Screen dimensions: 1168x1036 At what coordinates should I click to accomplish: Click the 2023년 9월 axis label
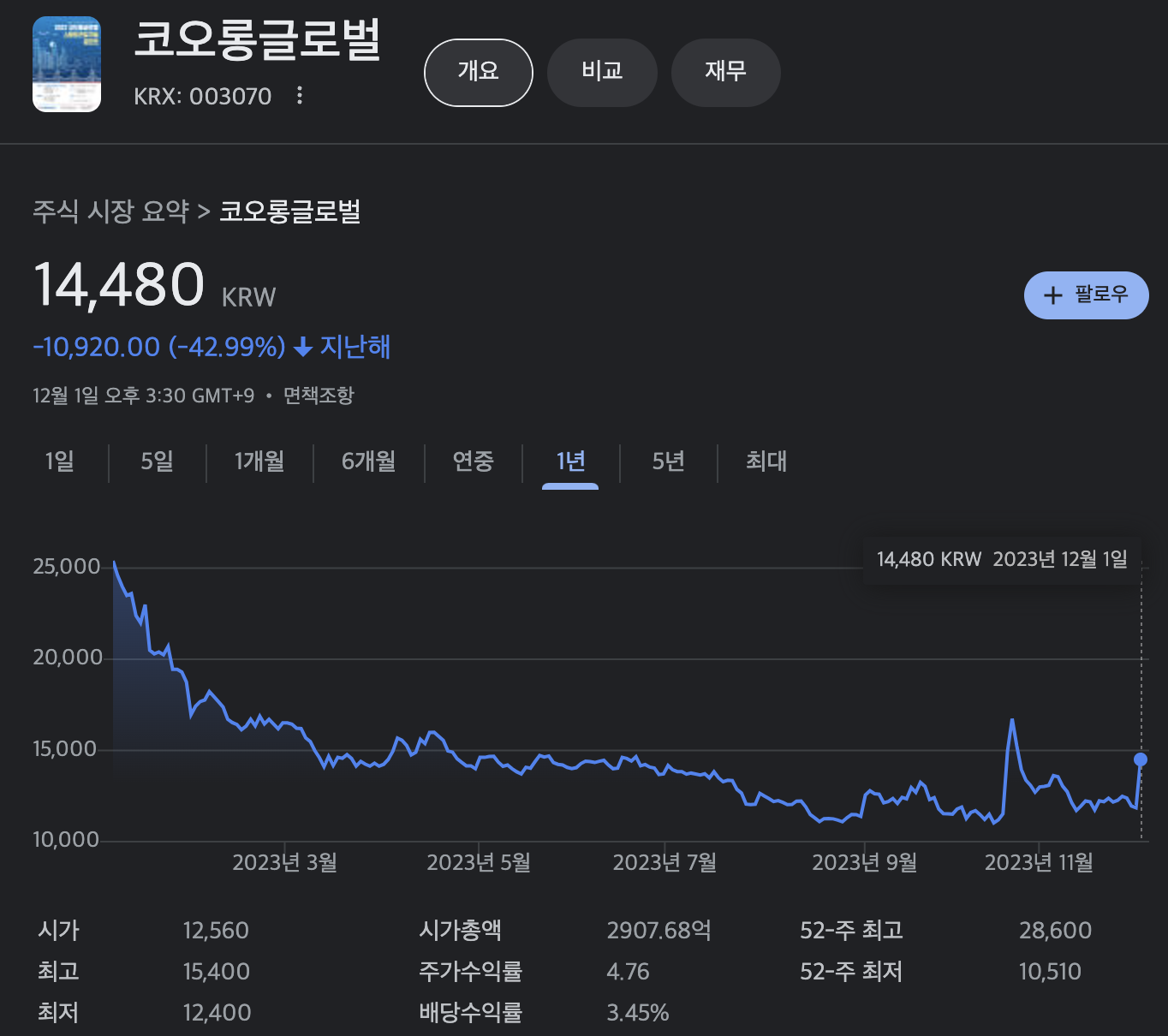click(x=865, y=862)
